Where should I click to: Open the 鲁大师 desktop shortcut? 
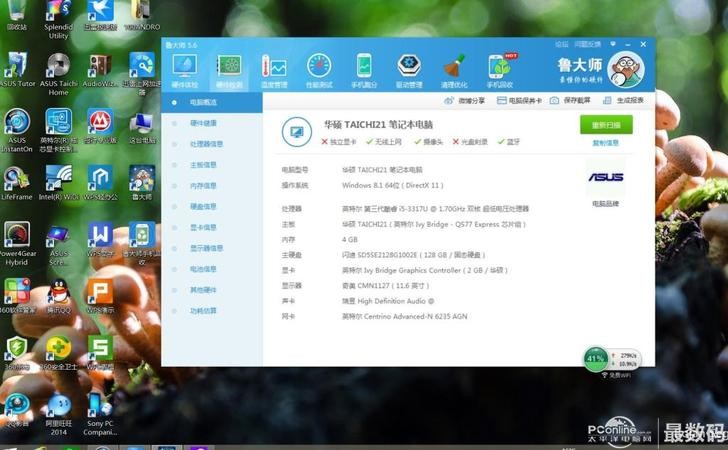142,183
